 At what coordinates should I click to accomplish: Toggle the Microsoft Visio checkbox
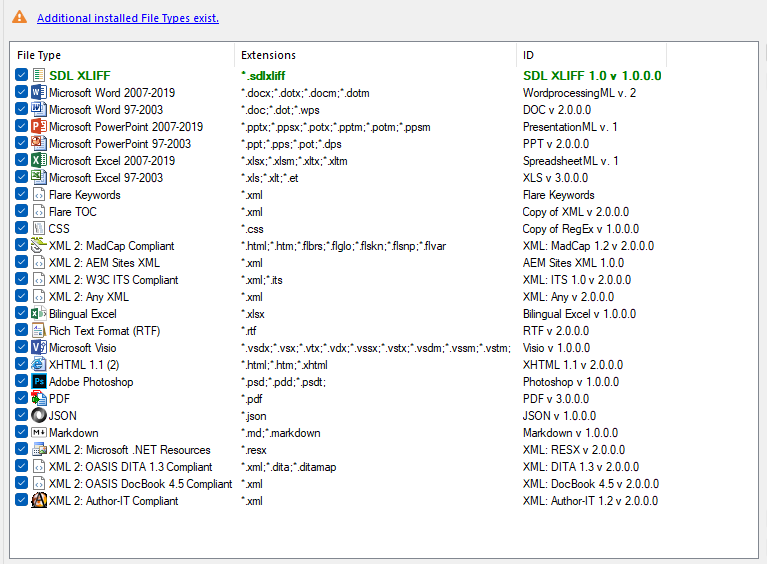click(21, 347)
